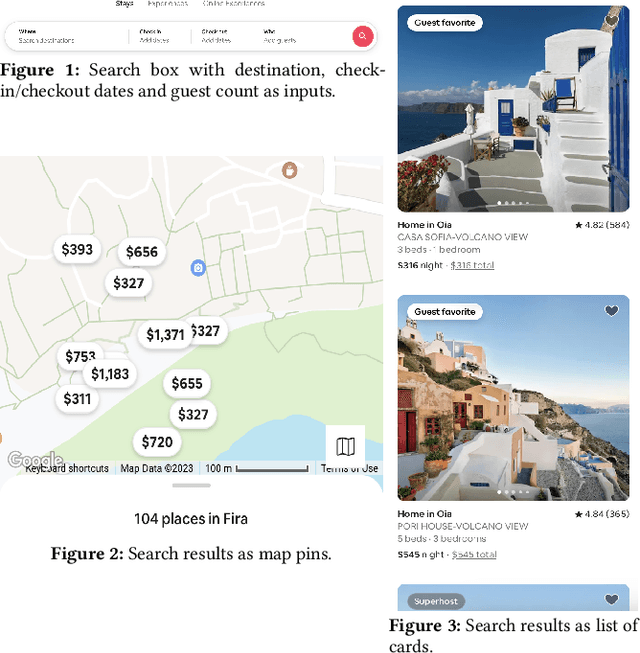
Task: Toggle the heart on Pori House listing
Action: click(x=612, y=311)
